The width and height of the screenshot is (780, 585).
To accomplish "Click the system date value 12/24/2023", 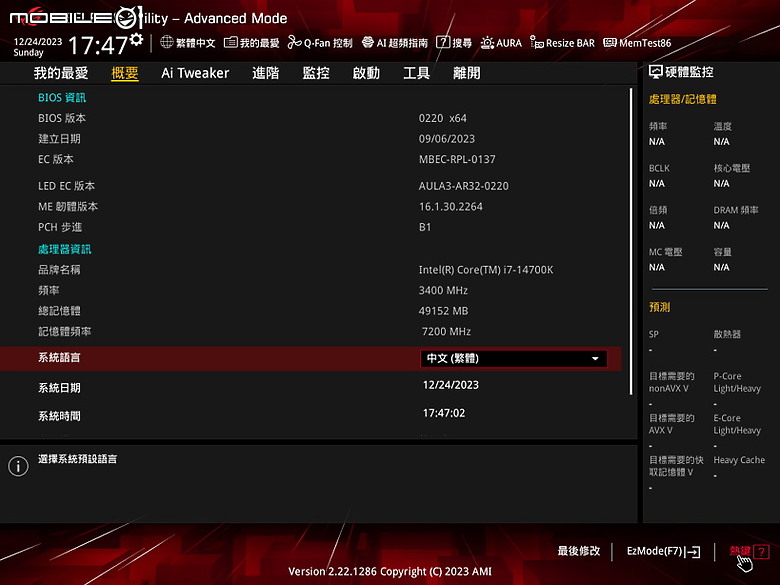I will (451, 385).
